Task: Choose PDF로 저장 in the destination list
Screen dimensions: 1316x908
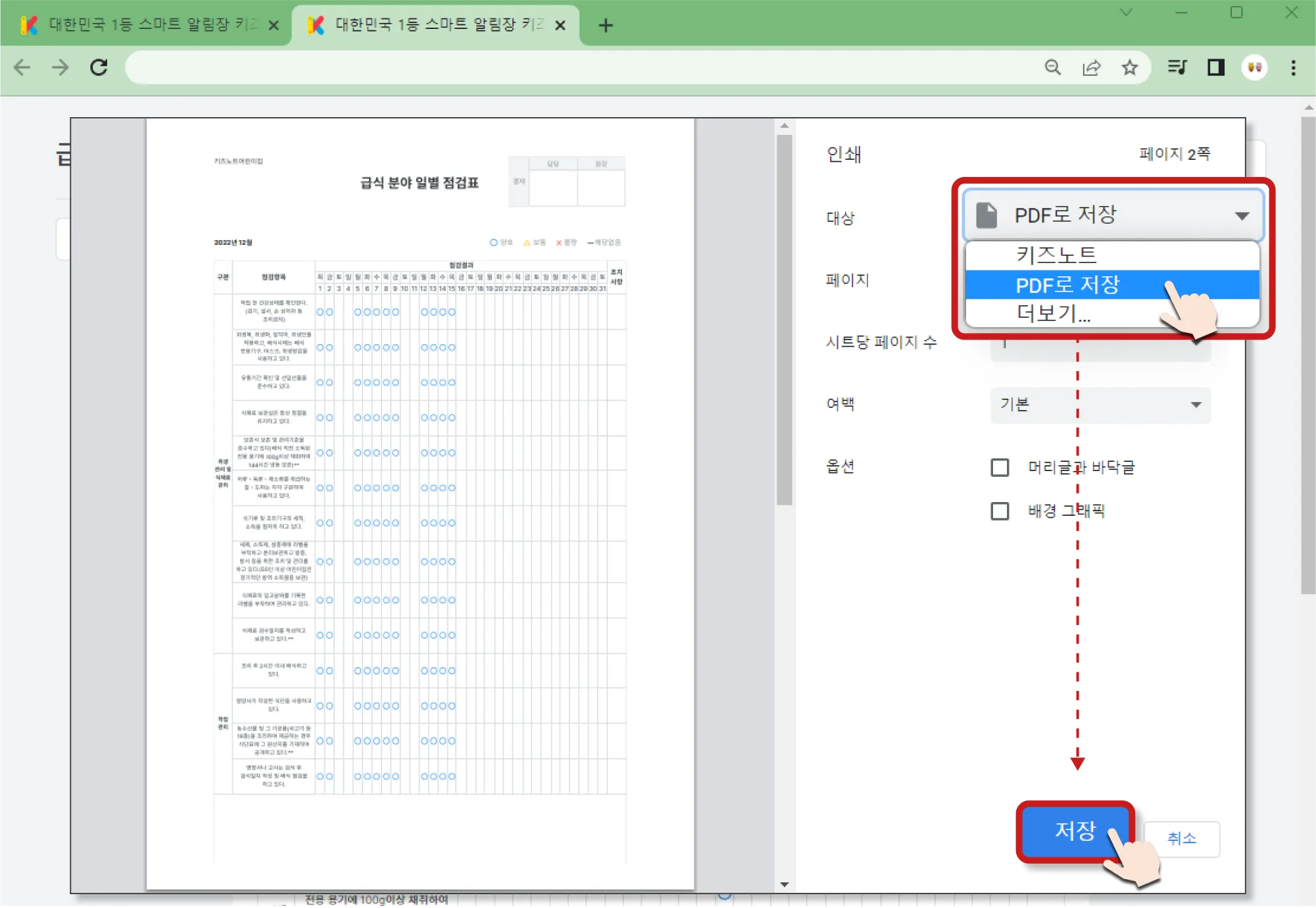Action: (1067, 285)
